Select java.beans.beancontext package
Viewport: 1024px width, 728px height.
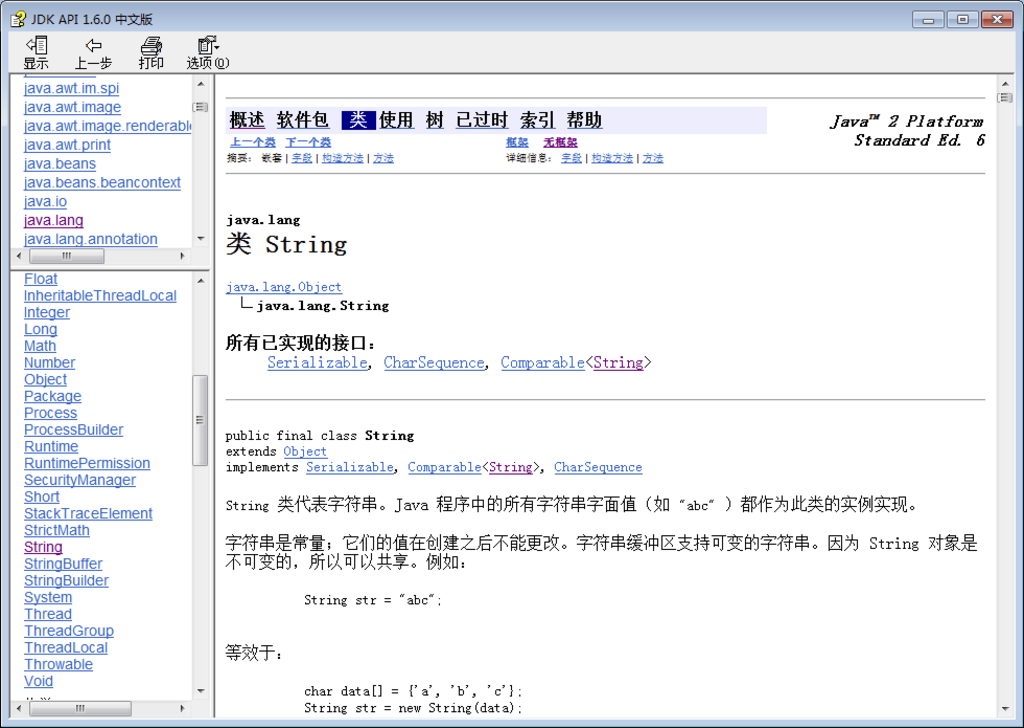pos(102,183)
